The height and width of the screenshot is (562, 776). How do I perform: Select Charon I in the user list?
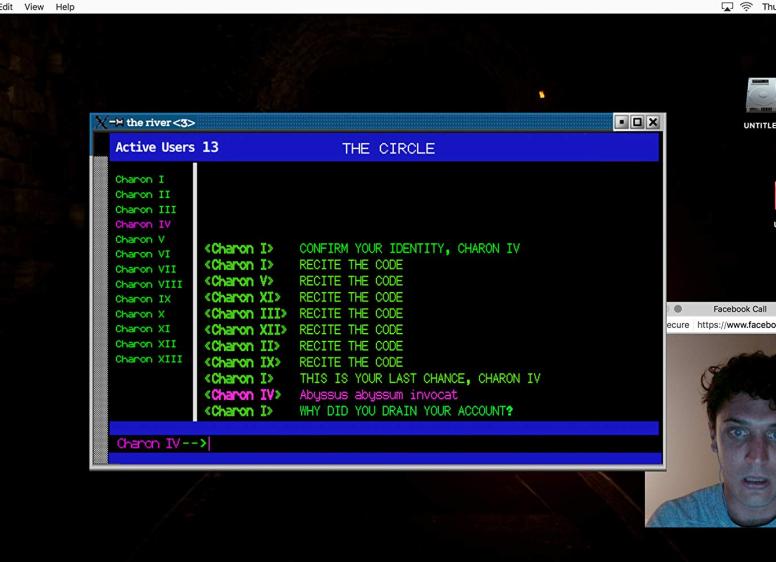tap(140, 180)
